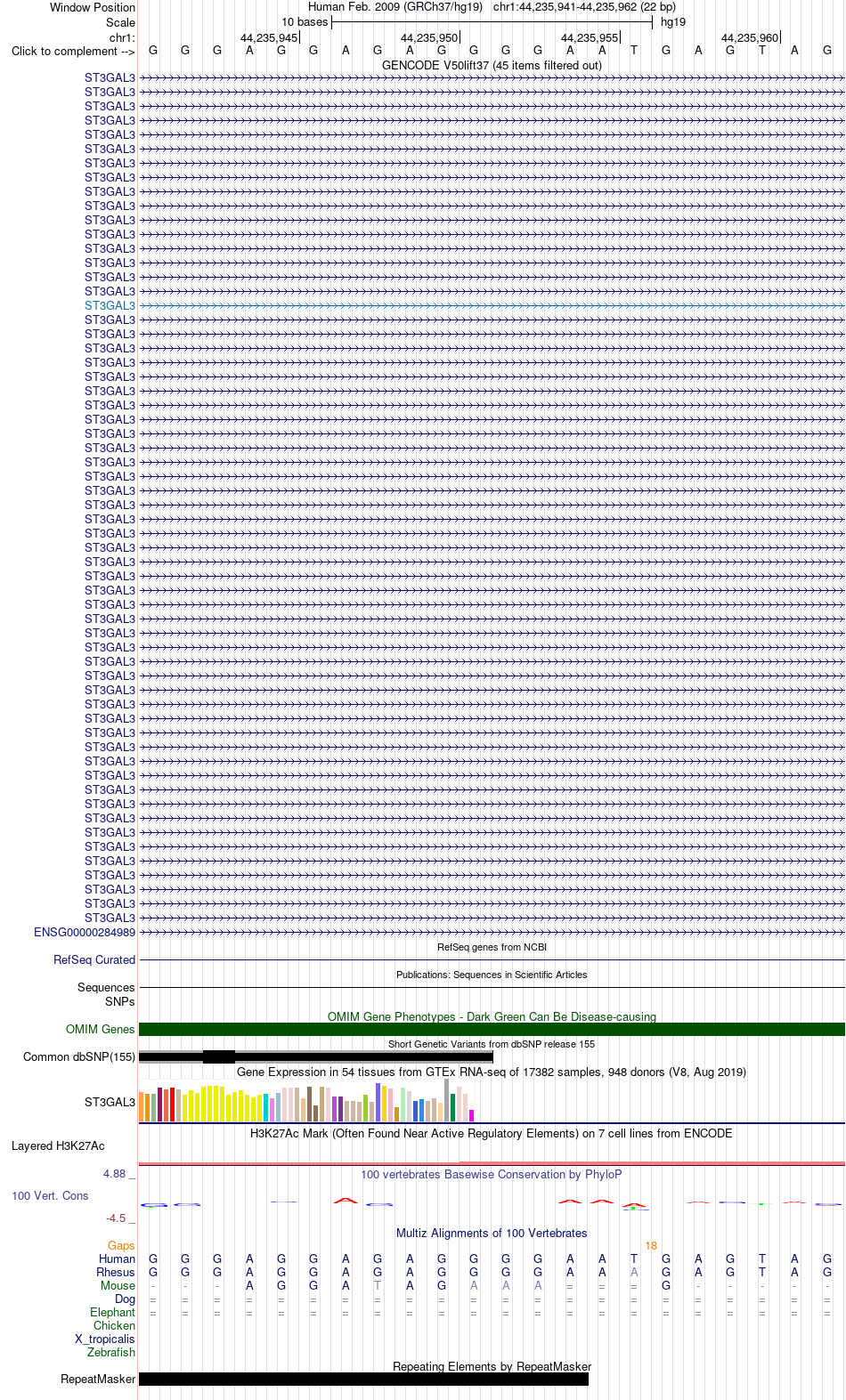This screenshot has width=846, height=1400.
Task: Click the Layered H3K27Ac track label
Action: pyautogui.click(x=58, y=1145)
